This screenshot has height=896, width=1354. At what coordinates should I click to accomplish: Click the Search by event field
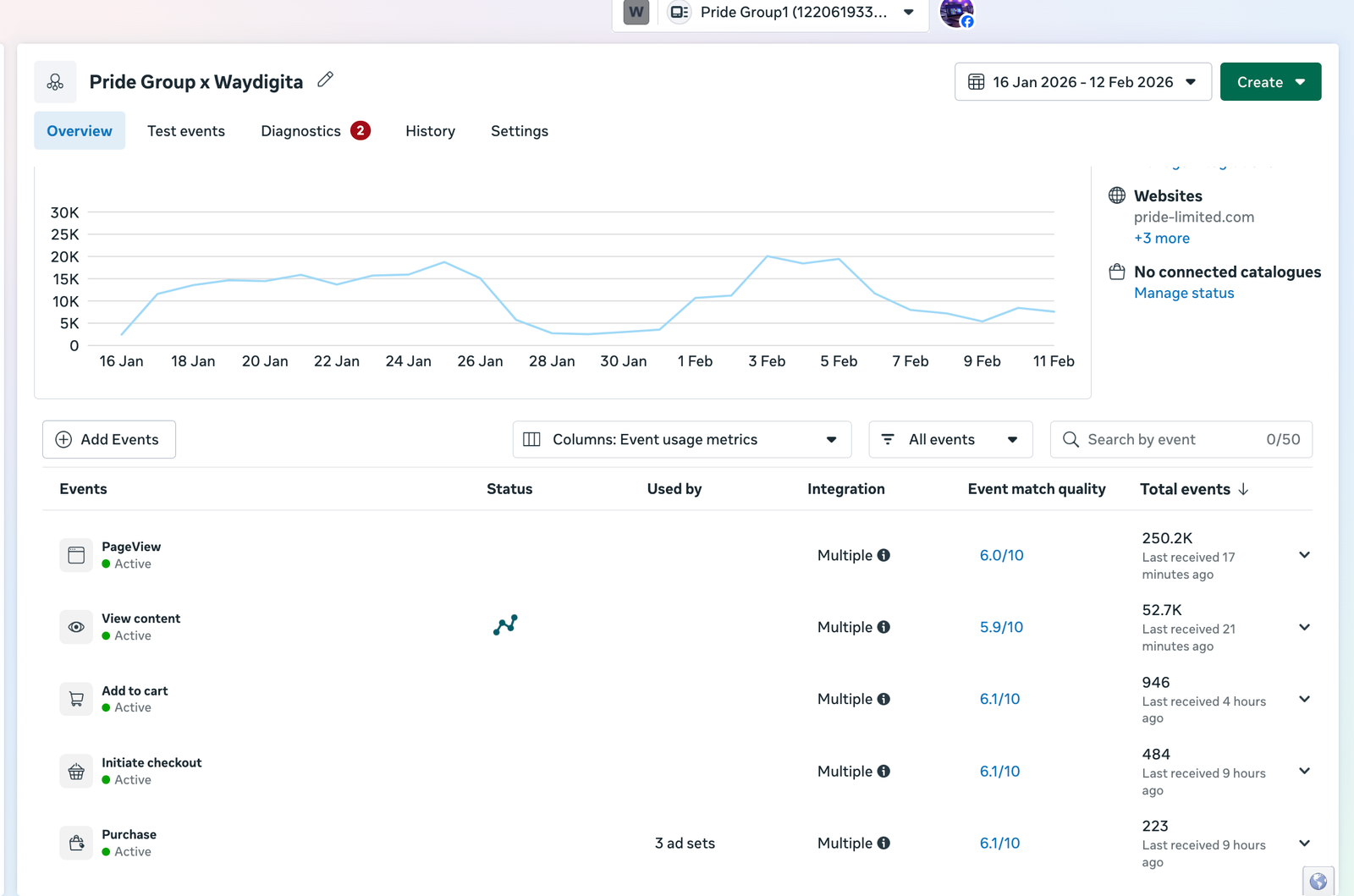(x=1172, y=439)
